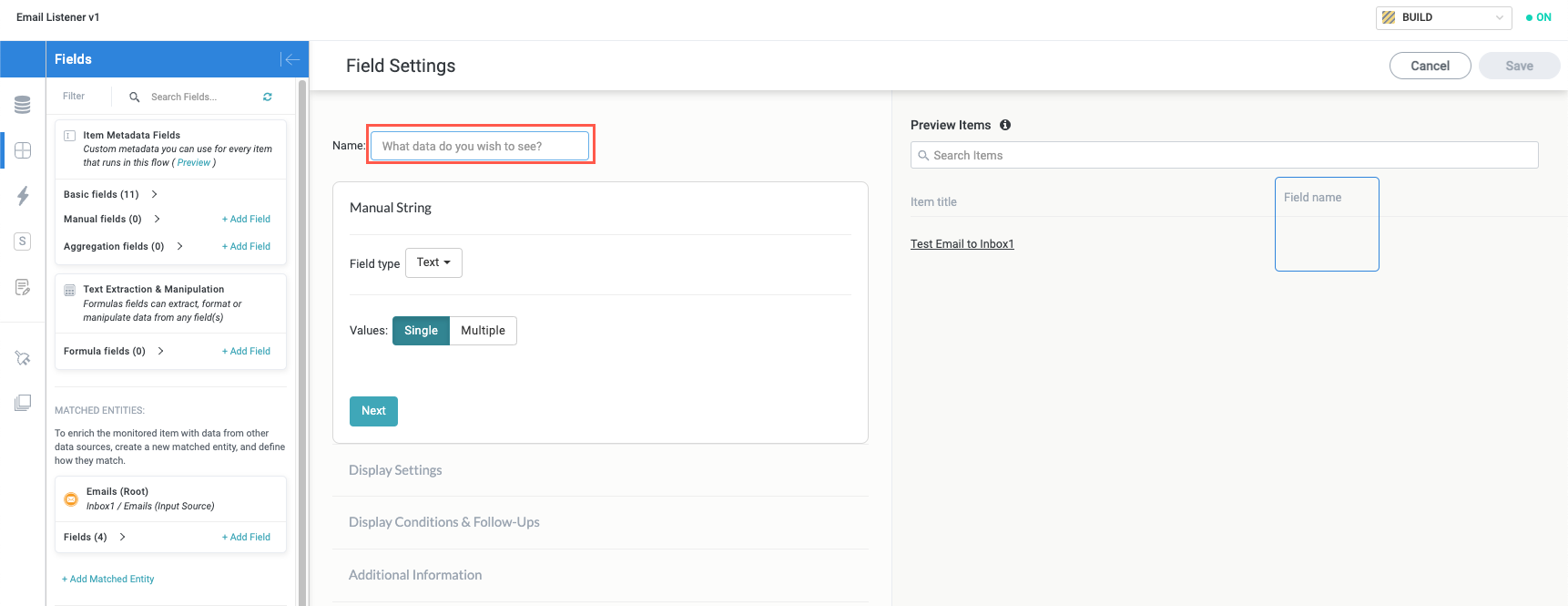Open the S square icon in sidebar

(x=23, y=241)
